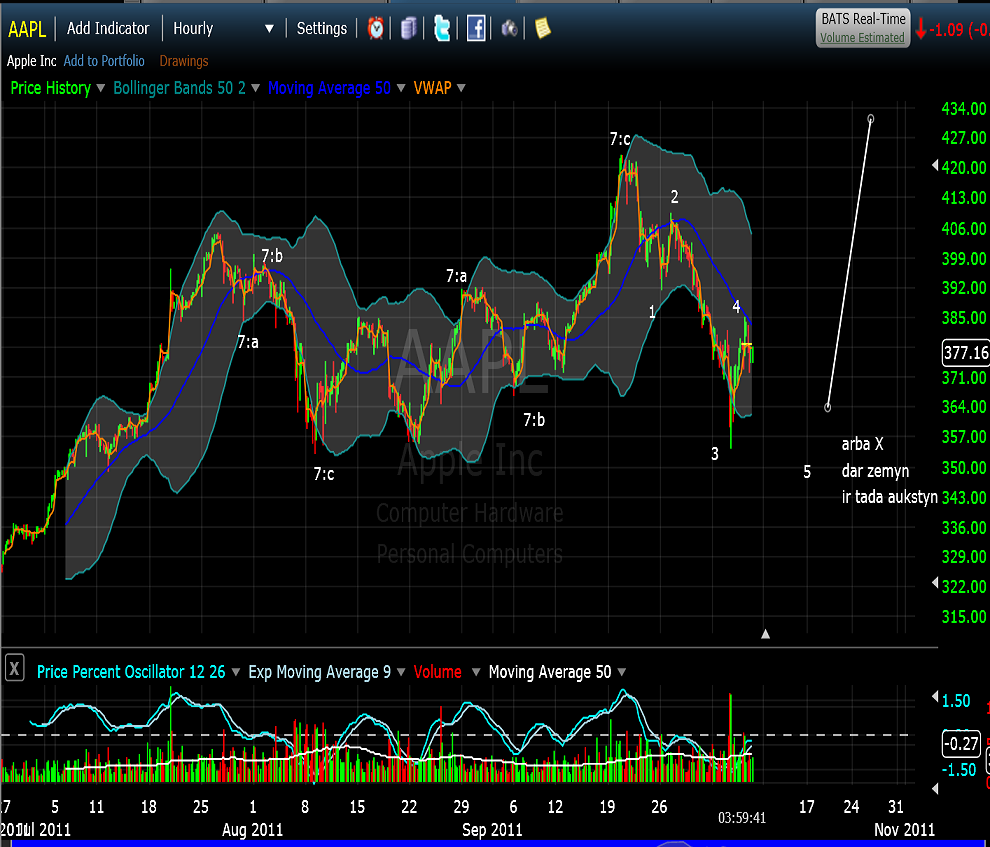Click the Aug 2011 label on time axis
Image resolution: width=990 pixels, height=847 pixels.
click(252, 829)
